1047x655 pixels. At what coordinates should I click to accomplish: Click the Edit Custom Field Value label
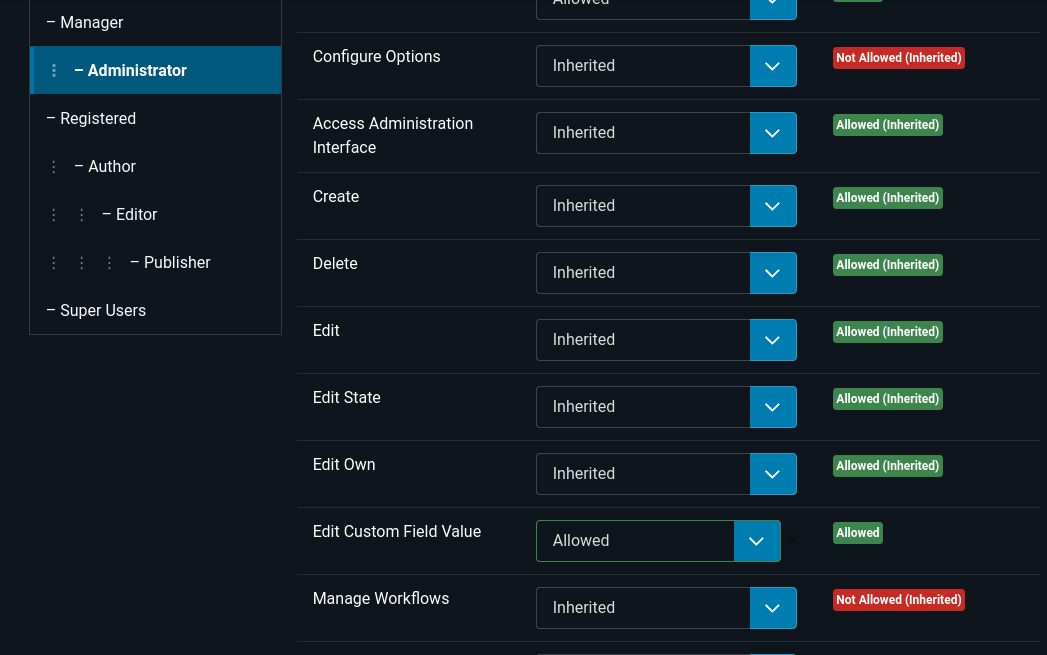pos(397,531)
